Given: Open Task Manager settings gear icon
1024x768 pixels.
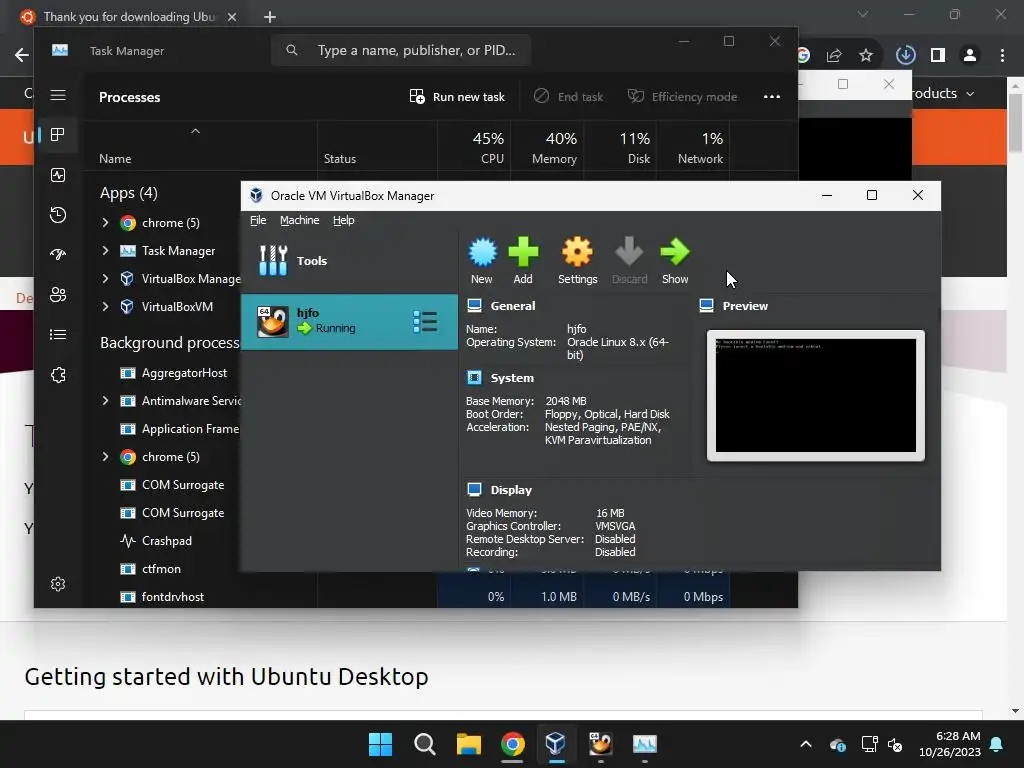Looking at the screenshot, I should pos(58,584).
